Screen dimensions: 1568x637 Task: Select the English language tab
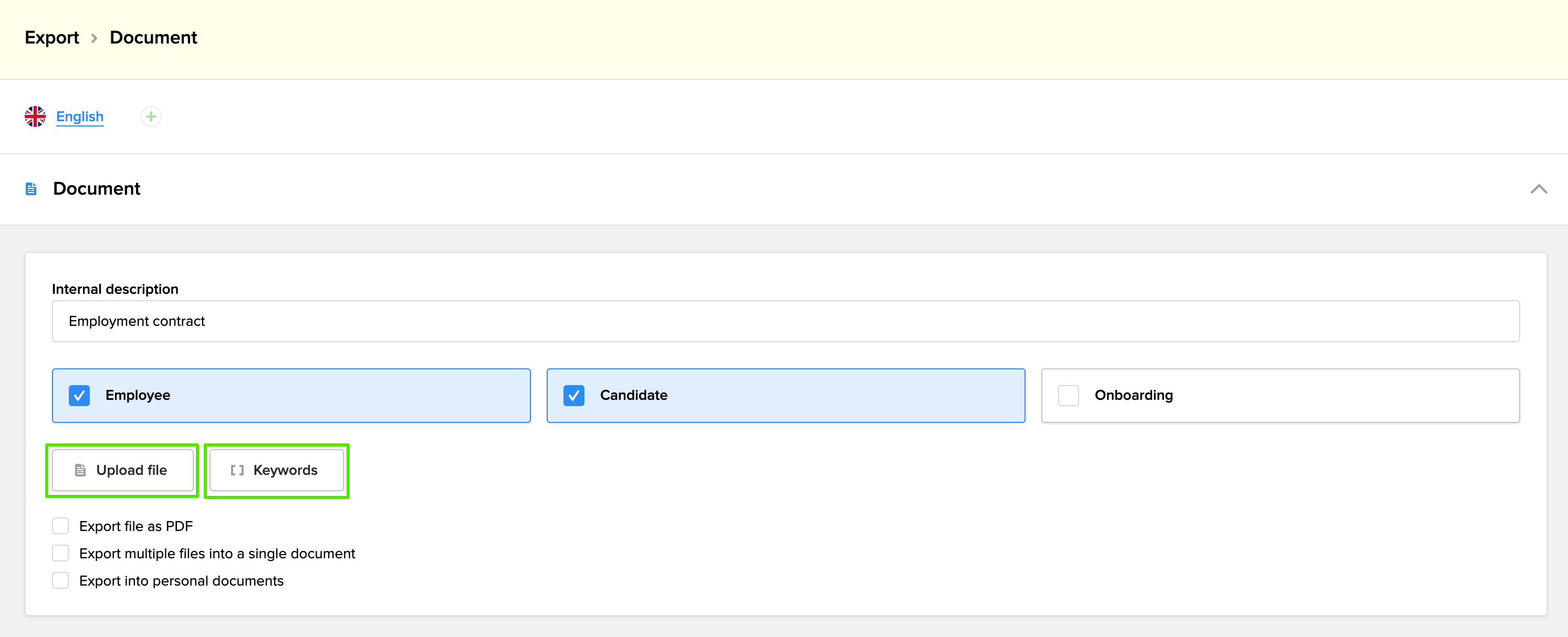point(80,116)
